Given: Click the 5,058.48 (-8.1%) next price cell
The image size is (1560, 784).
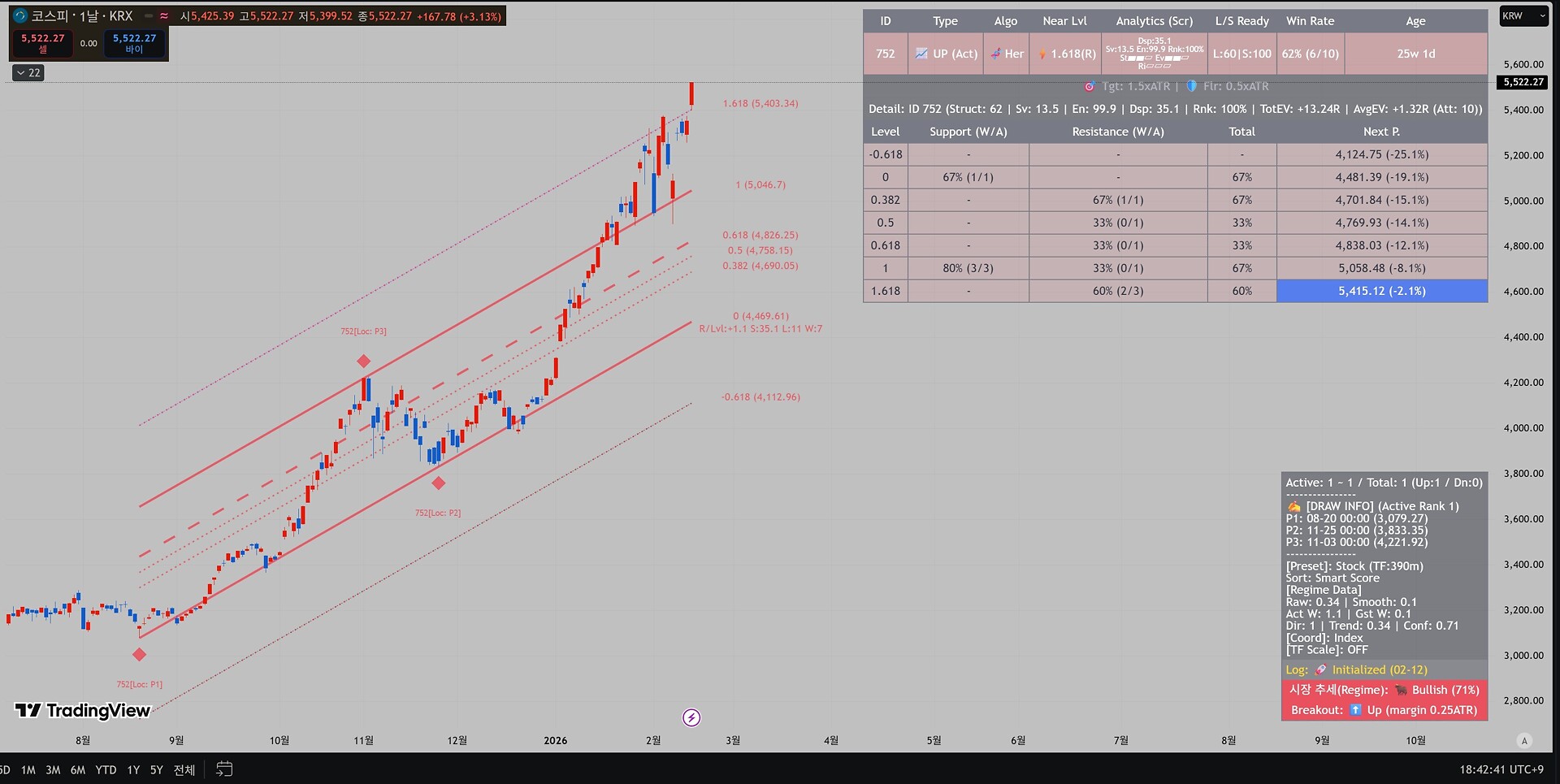Looking at the screenshot, I should tap(1382, 268).
